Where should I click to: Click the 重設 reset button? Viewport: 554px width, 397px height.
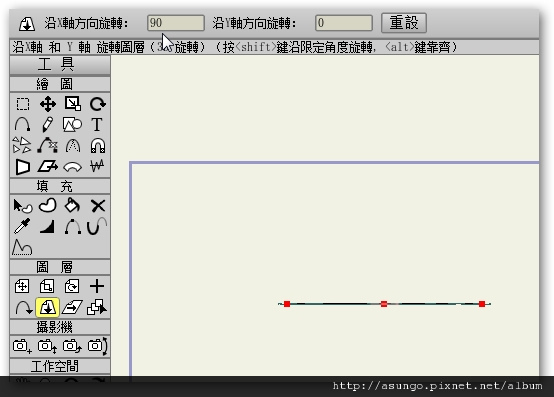click(x=404, y=23)
